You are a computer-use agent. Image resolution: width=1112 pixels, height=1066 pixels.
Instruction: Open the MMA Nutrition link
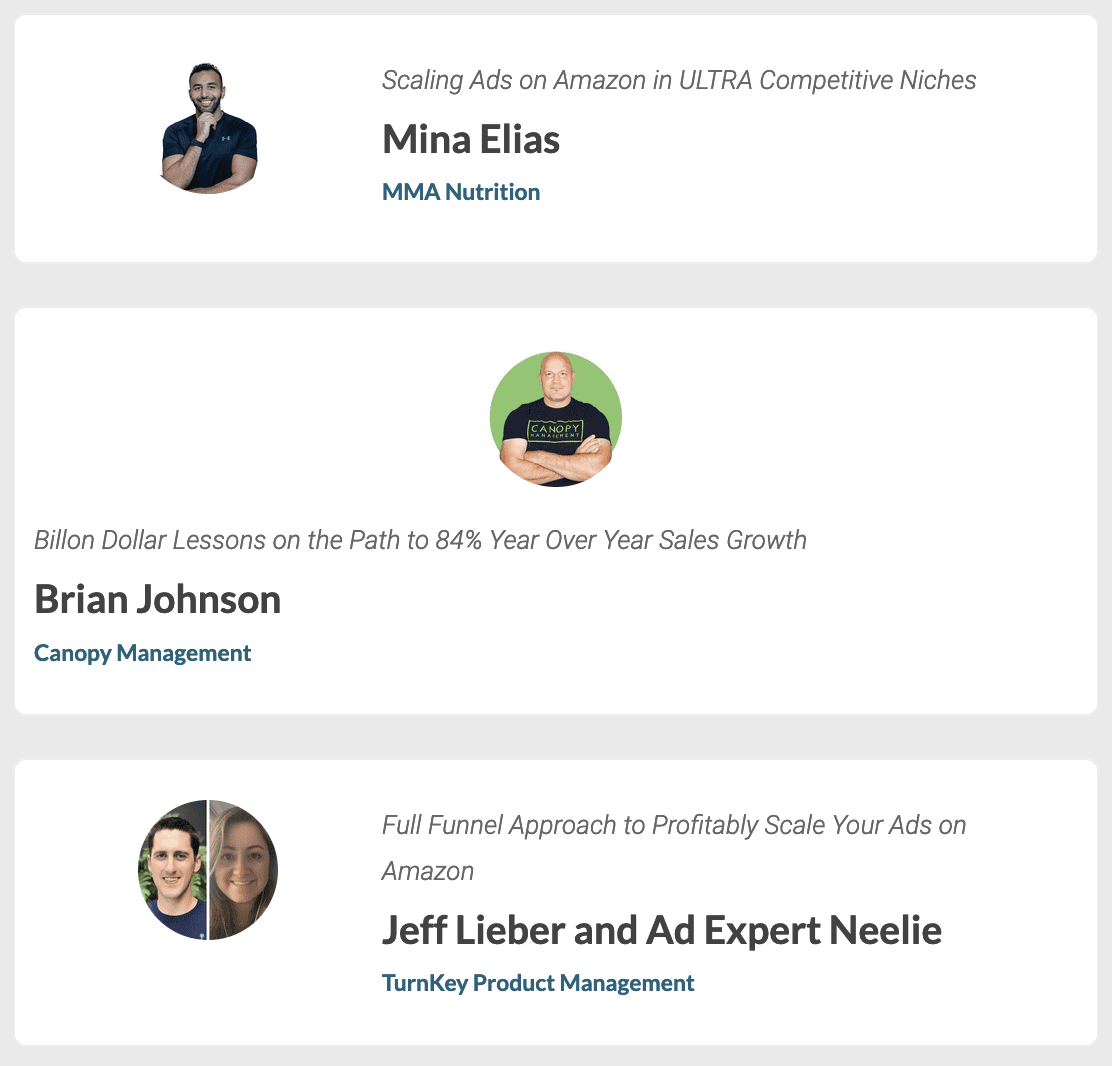pyautogui.click(x=461, y=192)
